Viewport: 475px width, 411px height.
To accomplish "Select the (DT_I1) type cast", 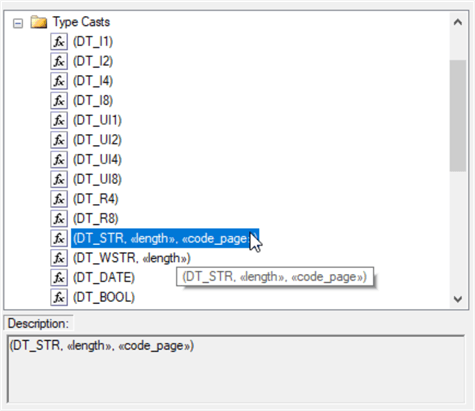I will 93,42.
